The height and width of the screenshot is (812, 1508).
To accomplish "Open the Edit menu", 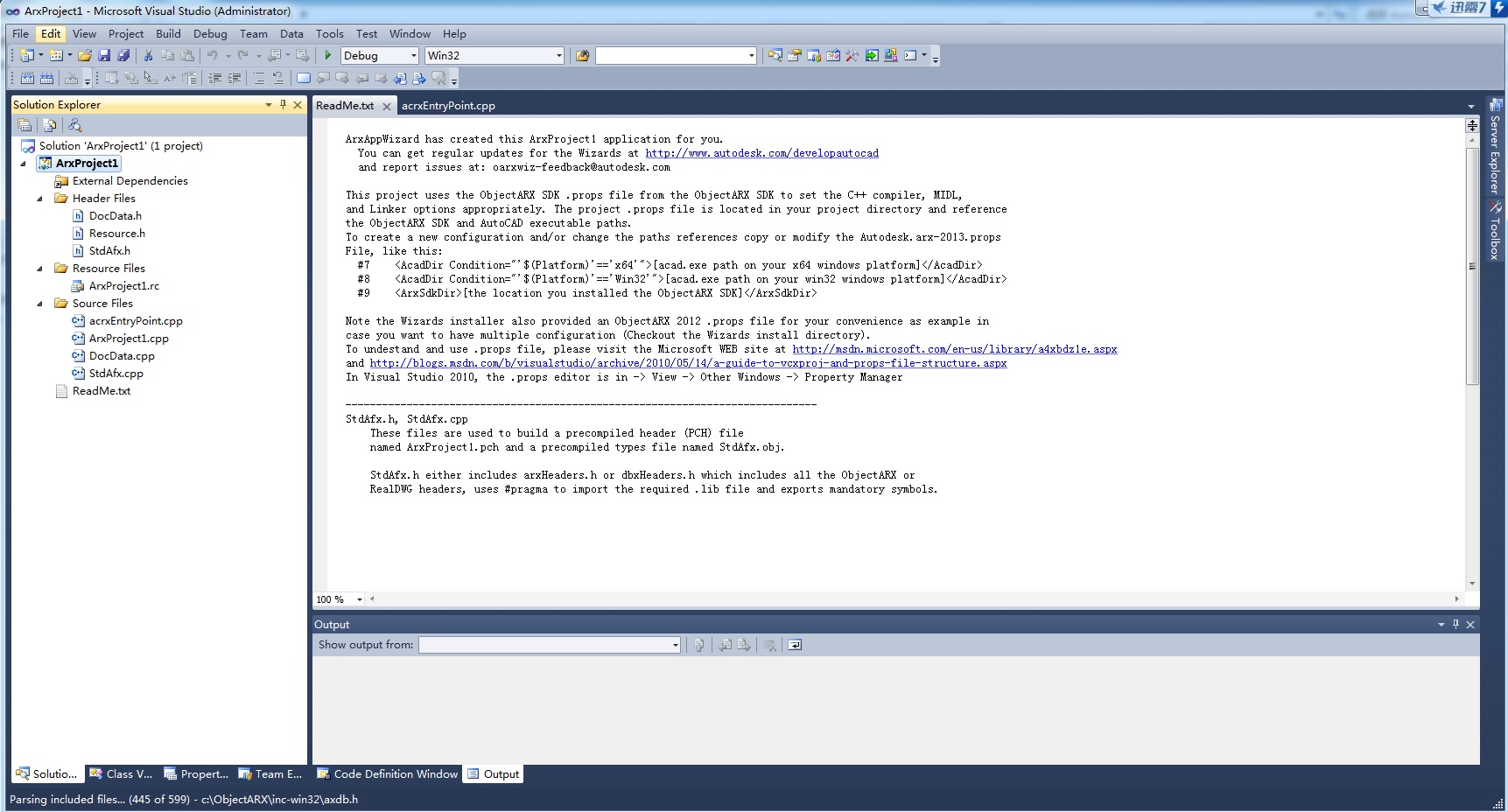I will coord(51,33).
